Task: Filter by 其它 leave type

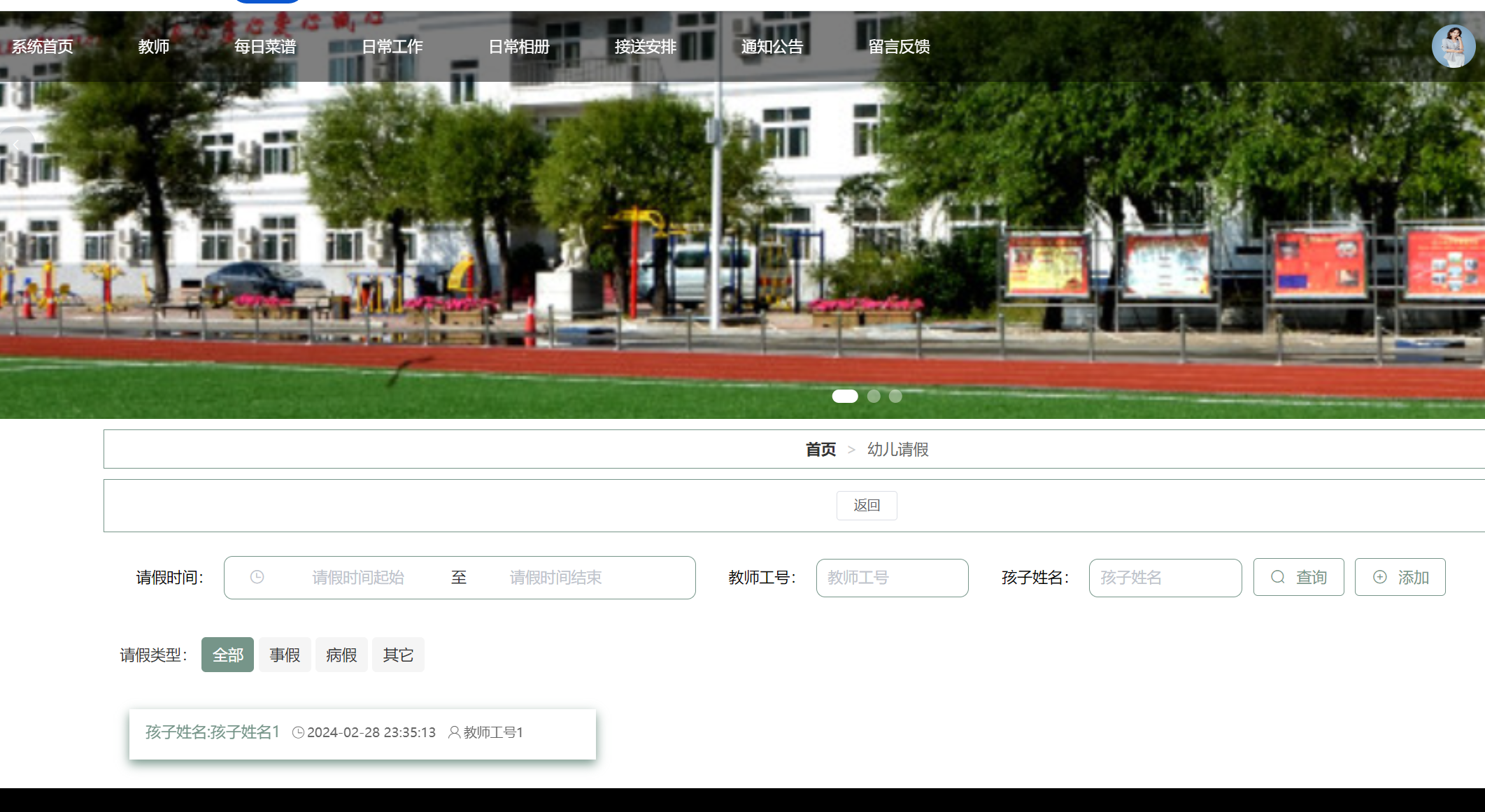Action: coord(398,655)
